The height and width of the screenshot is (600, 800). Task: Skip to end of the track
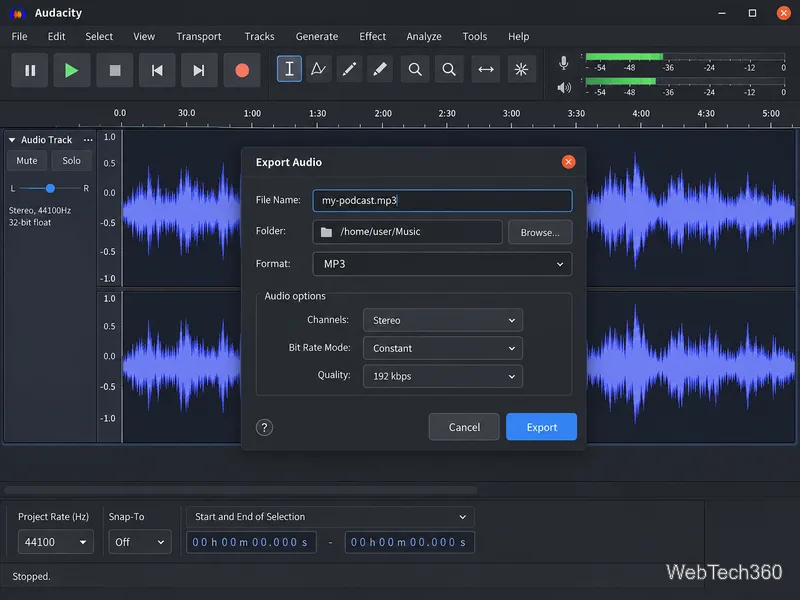click(199, 70)
